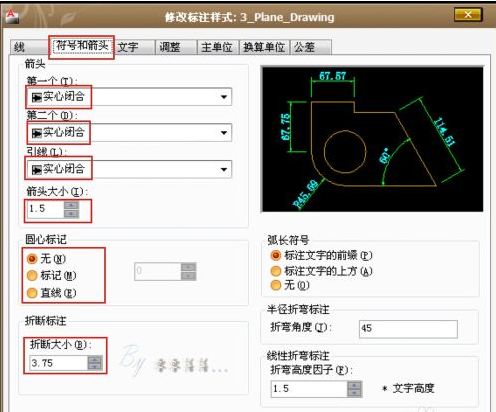The height and width of the screenshot is (412, 496).
Task: Click the dimension preview image
Action: [x=373, y=139]
